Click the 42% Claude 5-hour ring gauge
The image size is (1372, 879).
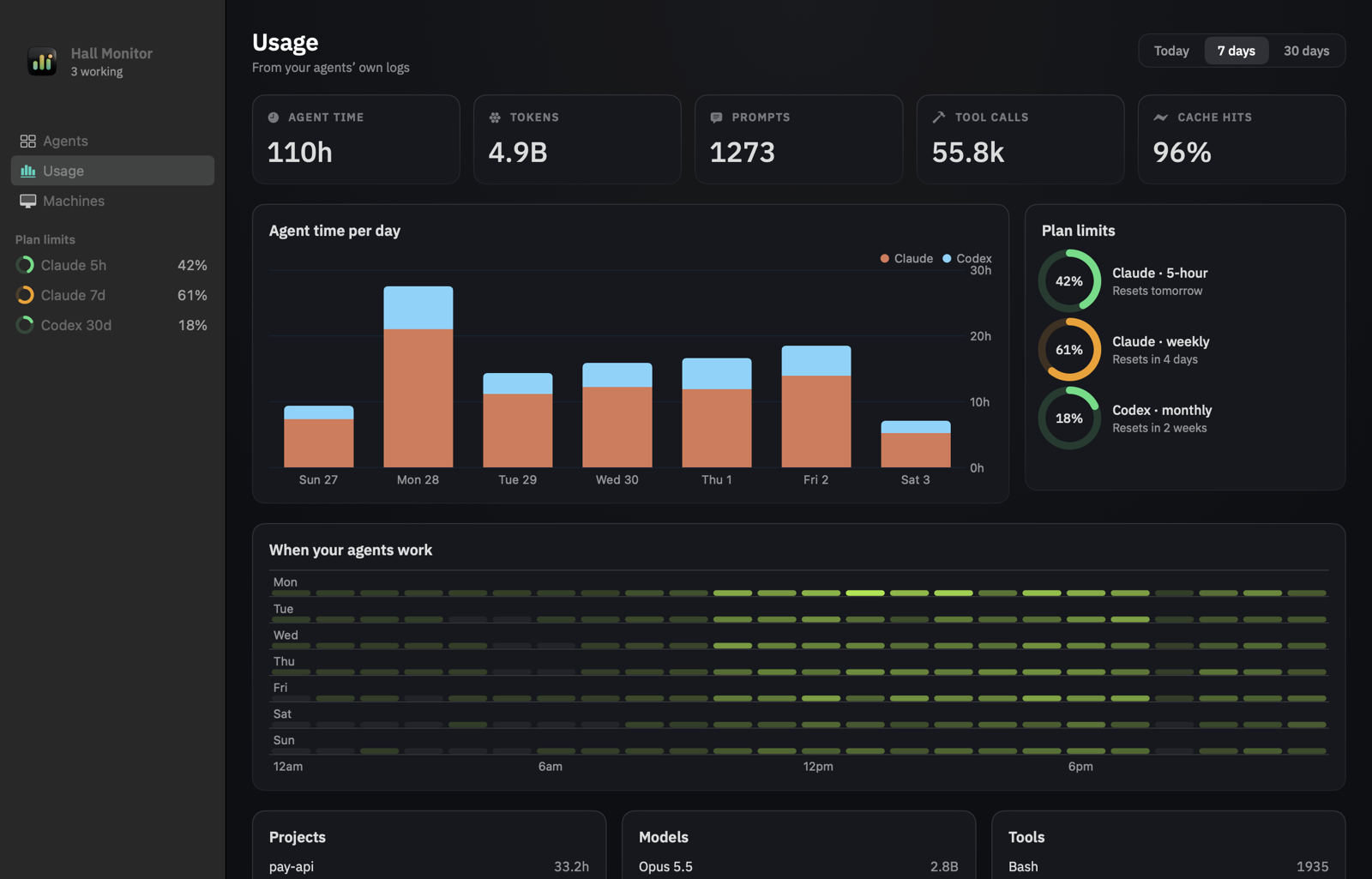1069,281
